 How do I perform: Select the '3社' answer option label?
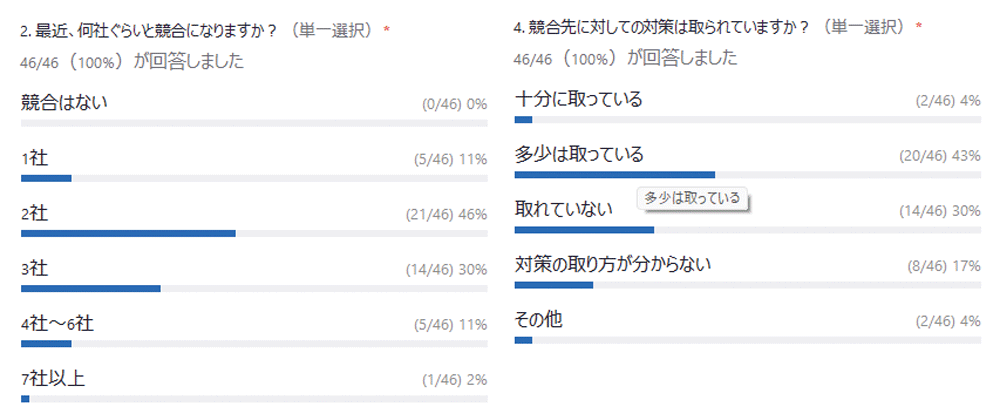(35, 268)
